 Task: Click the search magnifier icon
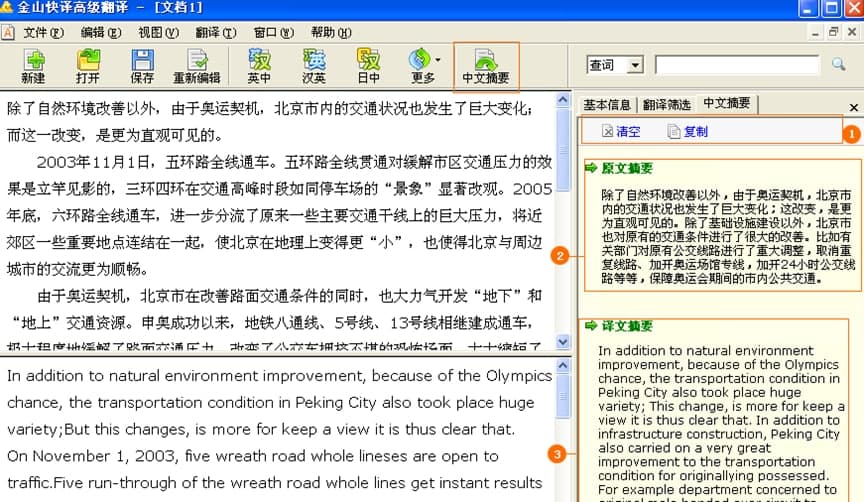coord(839,65)
